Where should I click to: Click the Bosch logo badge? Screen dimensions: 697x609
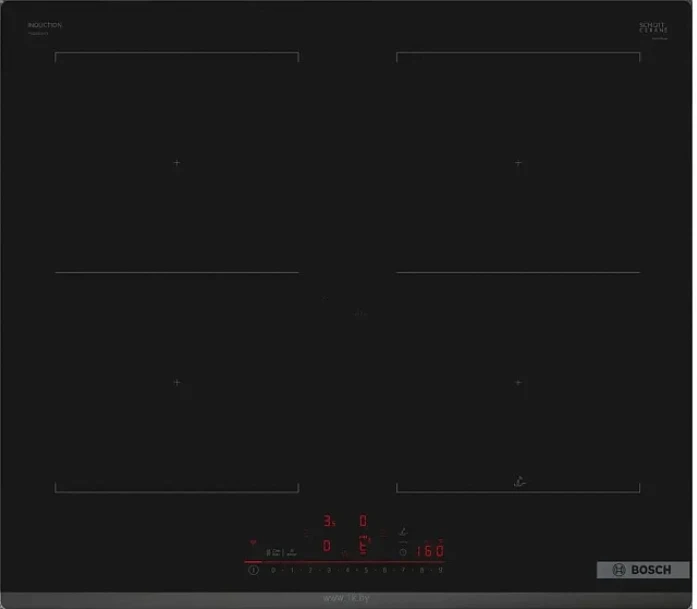click(643, 570)
